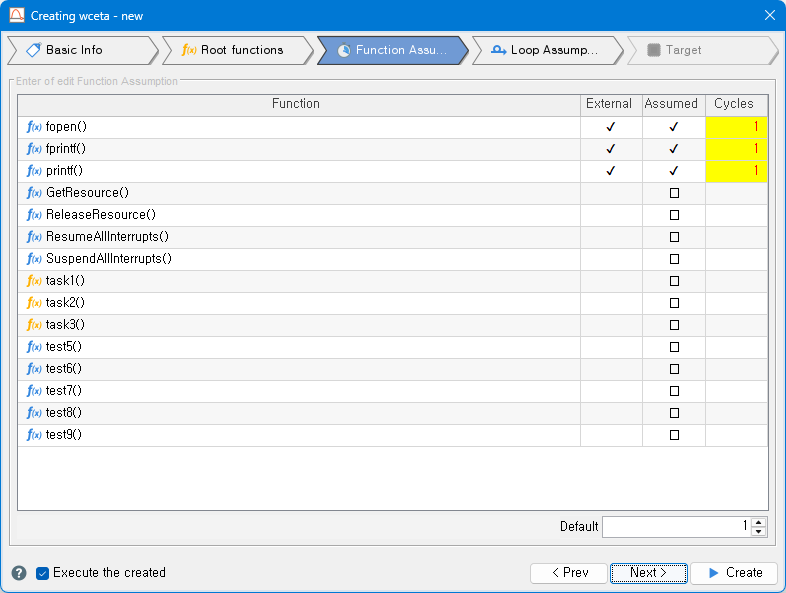Increase the Default value with up arrow
This screenshot has height=593, width=786.
click(x=758, y=521)
